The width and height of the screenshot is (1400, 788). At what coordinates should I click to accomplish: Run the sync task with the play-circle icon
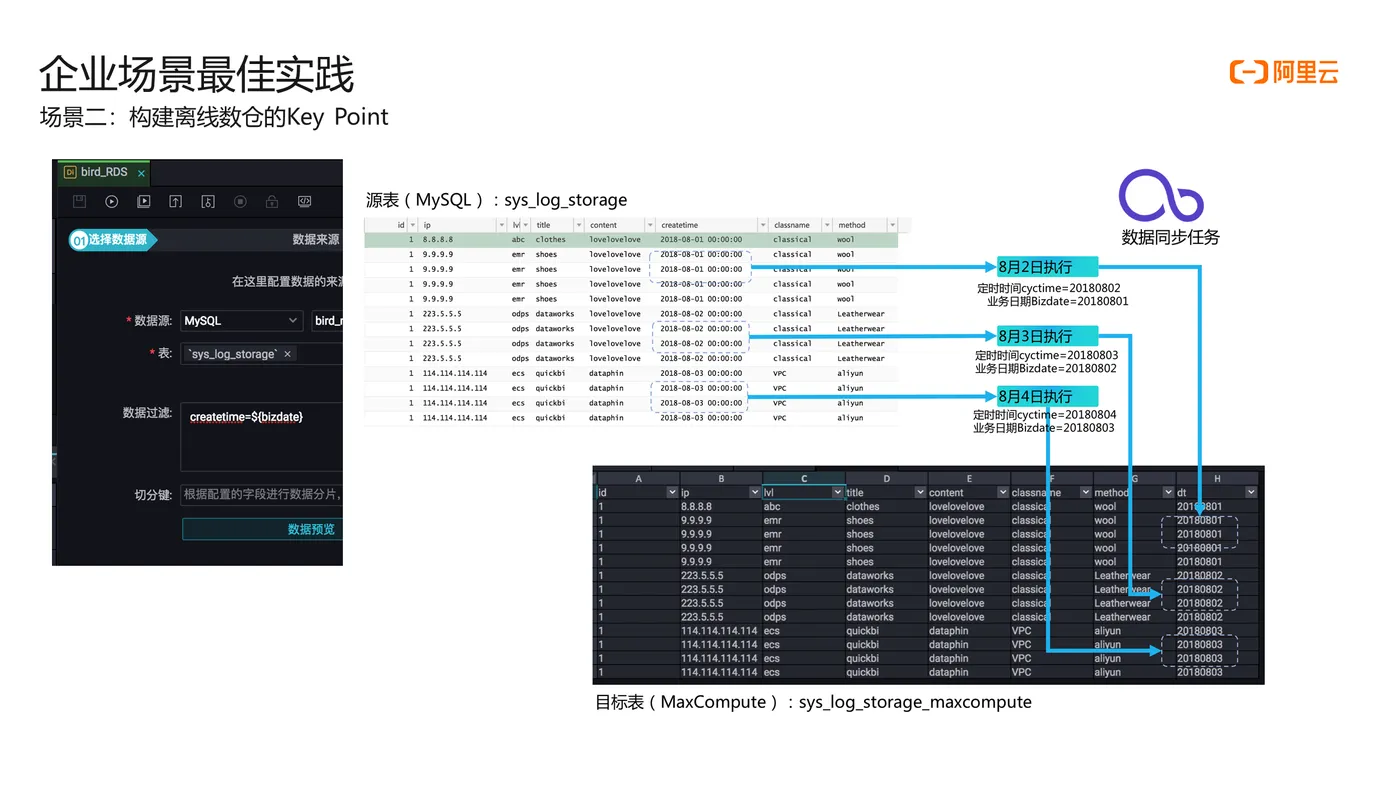(112, 202)
